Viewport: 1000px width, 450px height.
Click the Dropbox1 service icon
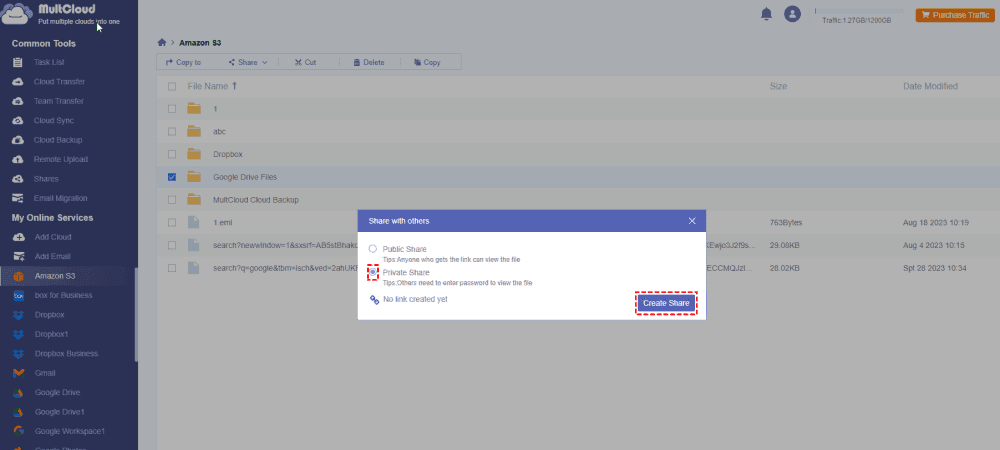click(19, 334)
